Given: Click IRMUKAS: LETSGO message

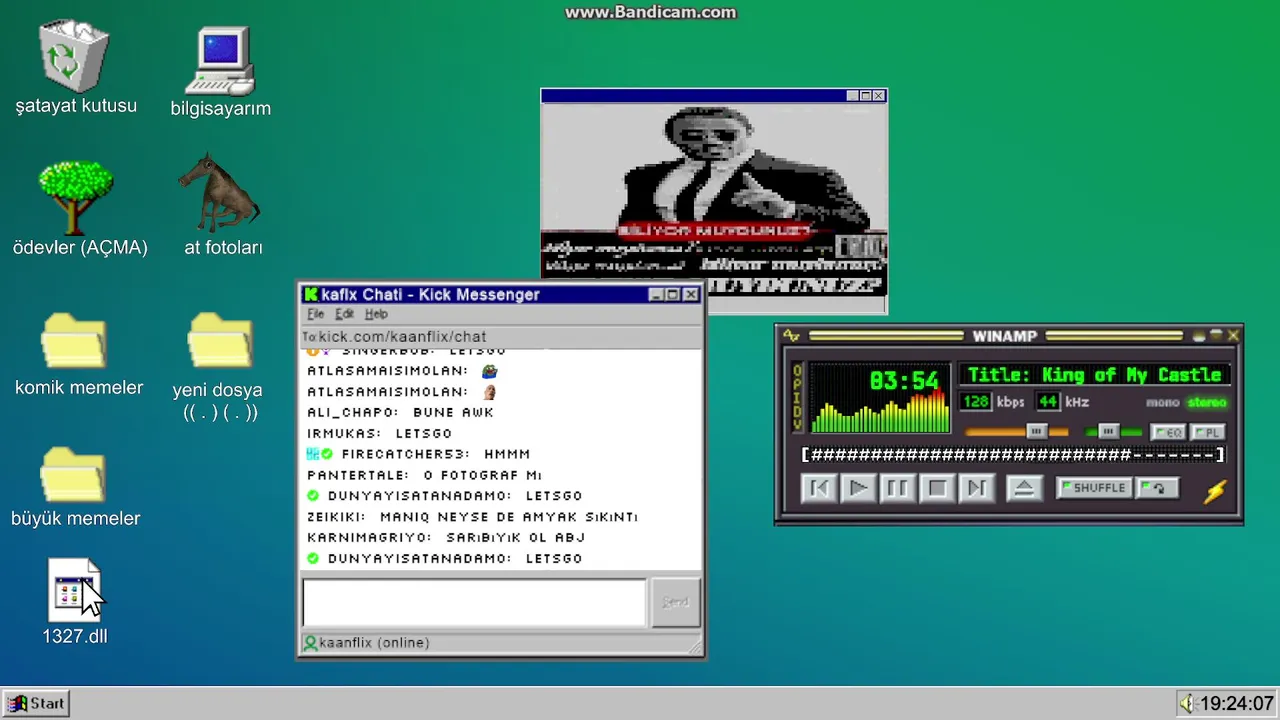Looking at the screenshot, I should [379, 433].
